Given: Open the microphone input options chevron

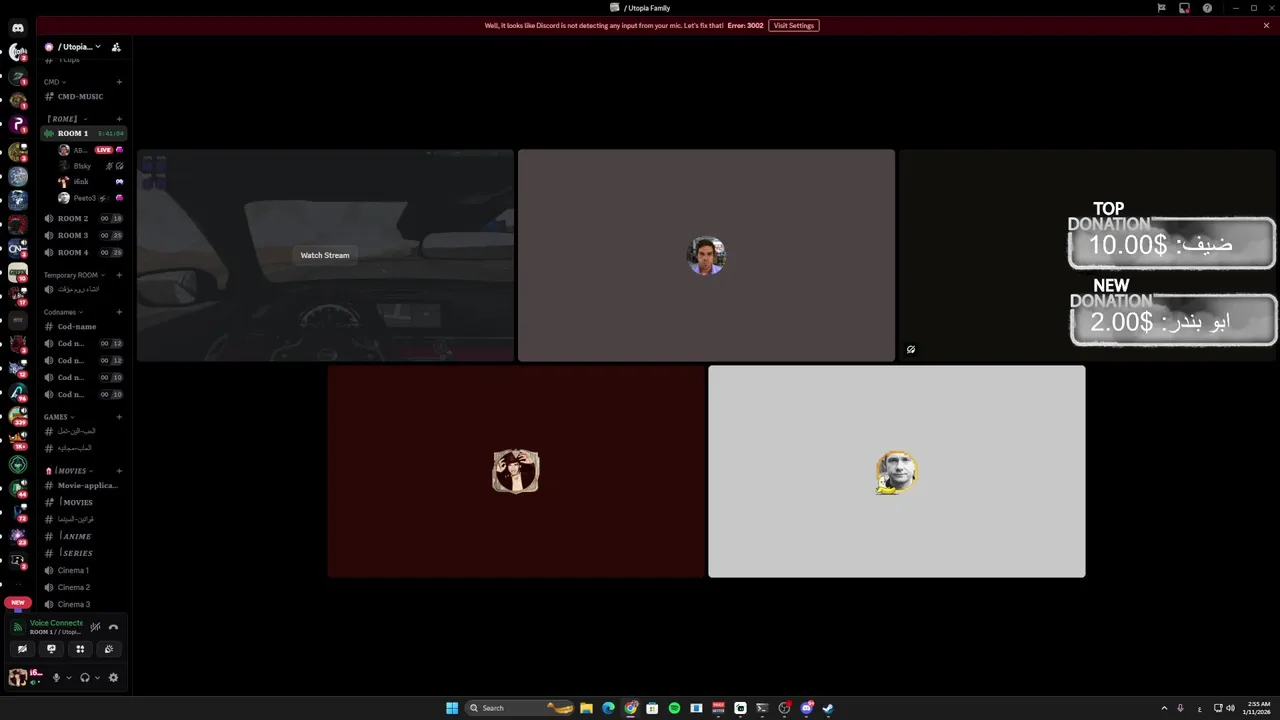Looking at the screenshot, I should [x=68, y=678].
